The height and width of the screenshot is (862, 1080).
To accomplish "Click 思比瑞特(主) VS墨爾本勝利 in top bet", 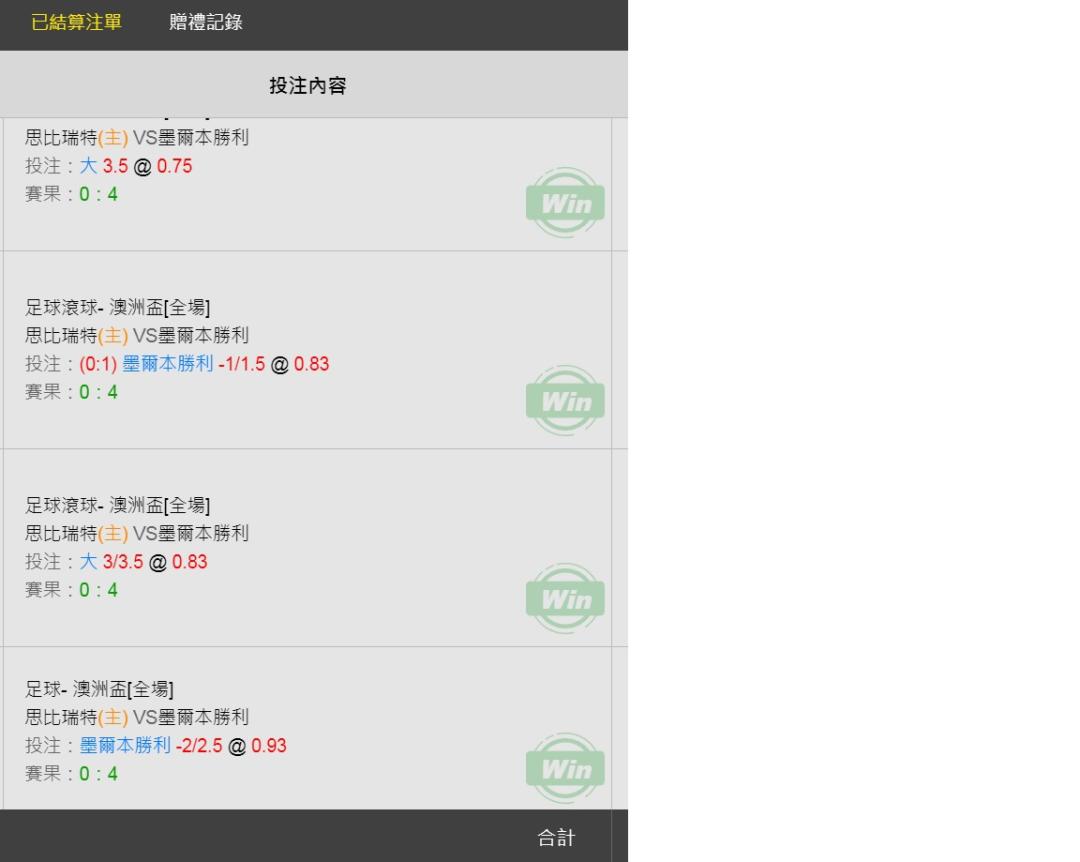I will pos(137,138).
